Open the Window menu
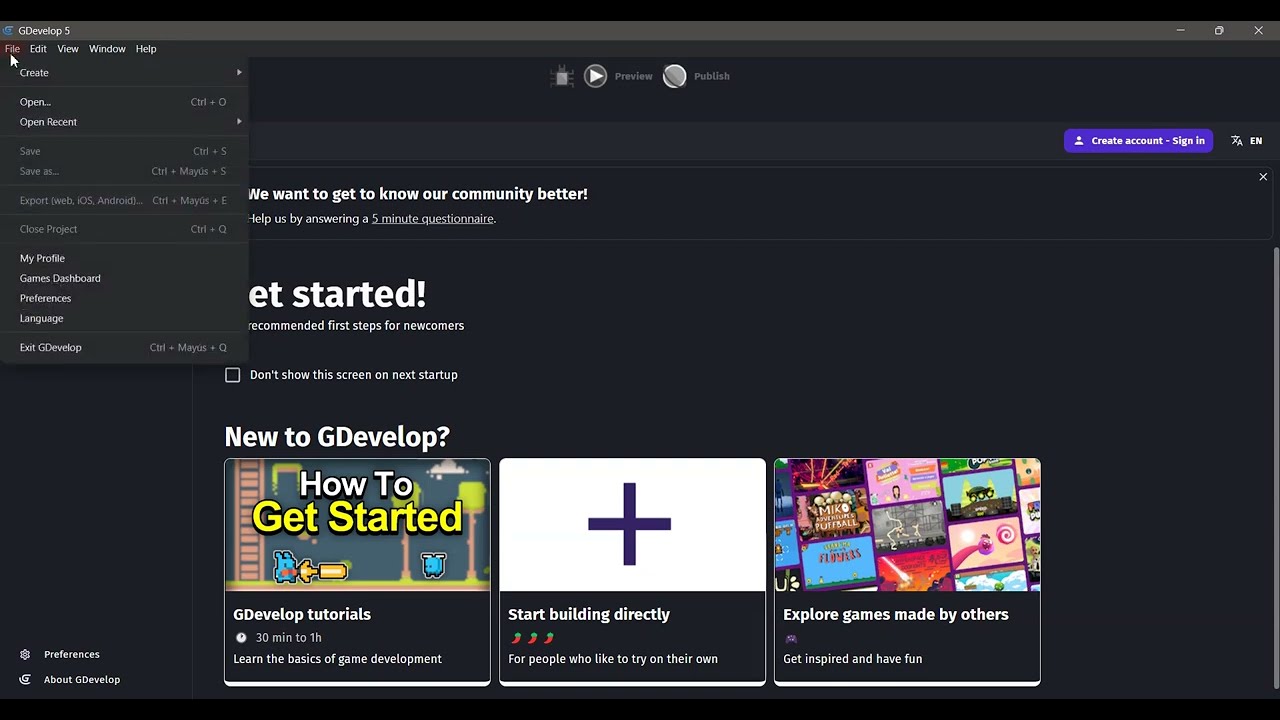The image size is (1280, 720). [x=107, y=49]
